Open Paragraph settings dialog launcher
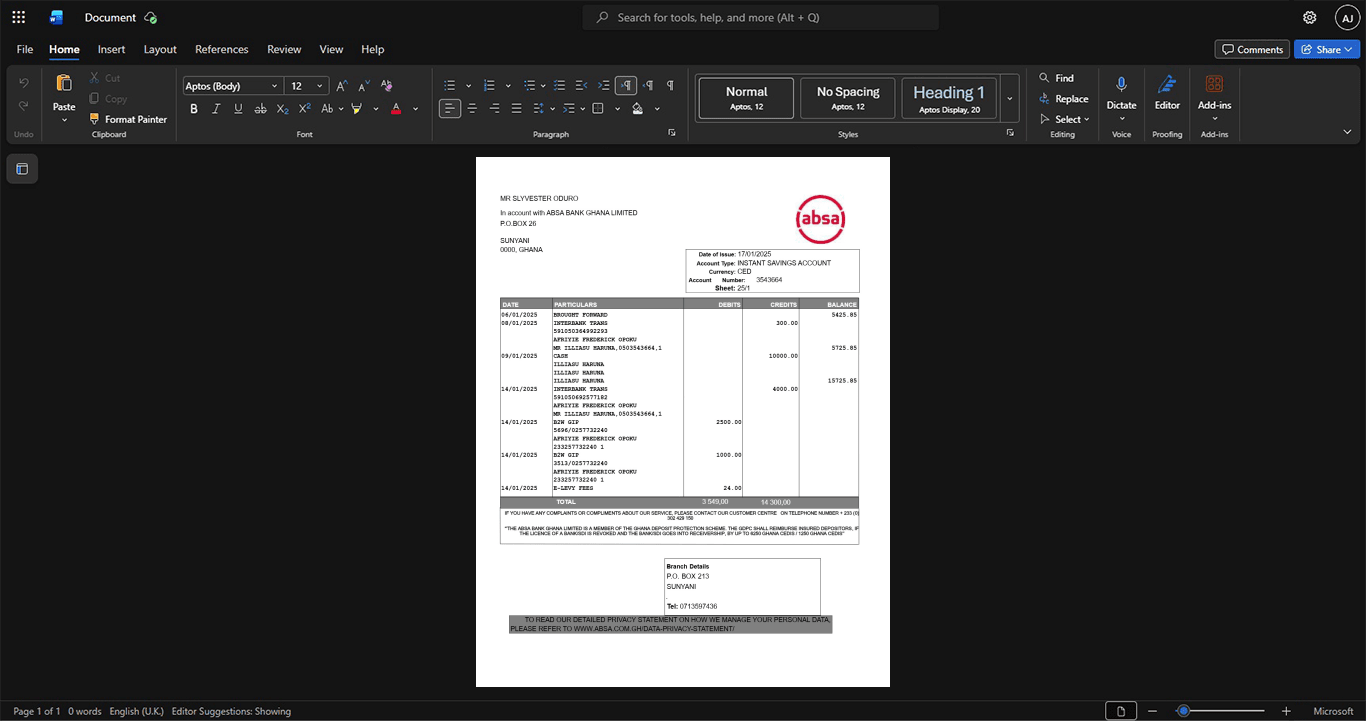This screenshot has height=721, width=1366. click(672, 133)
